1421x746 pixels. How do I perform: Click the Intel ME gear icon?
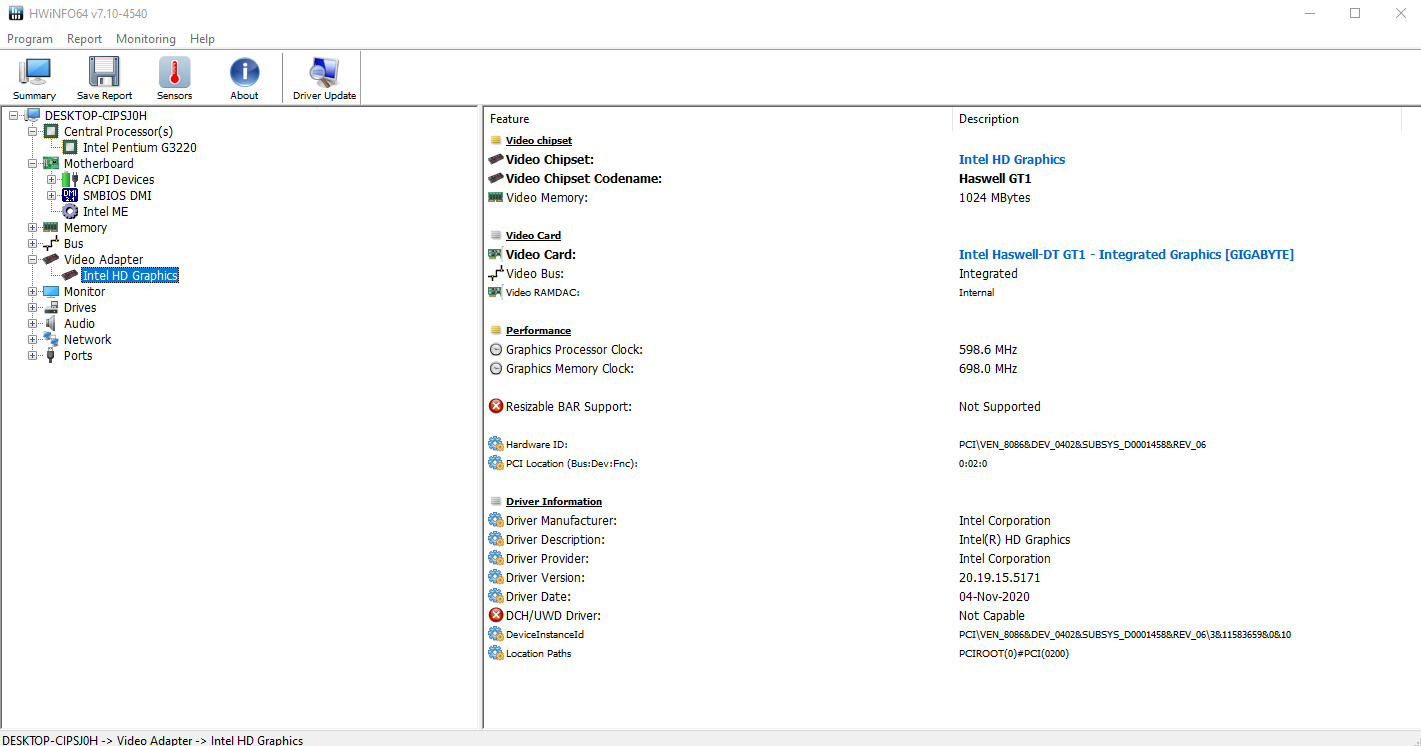[70, 211]
